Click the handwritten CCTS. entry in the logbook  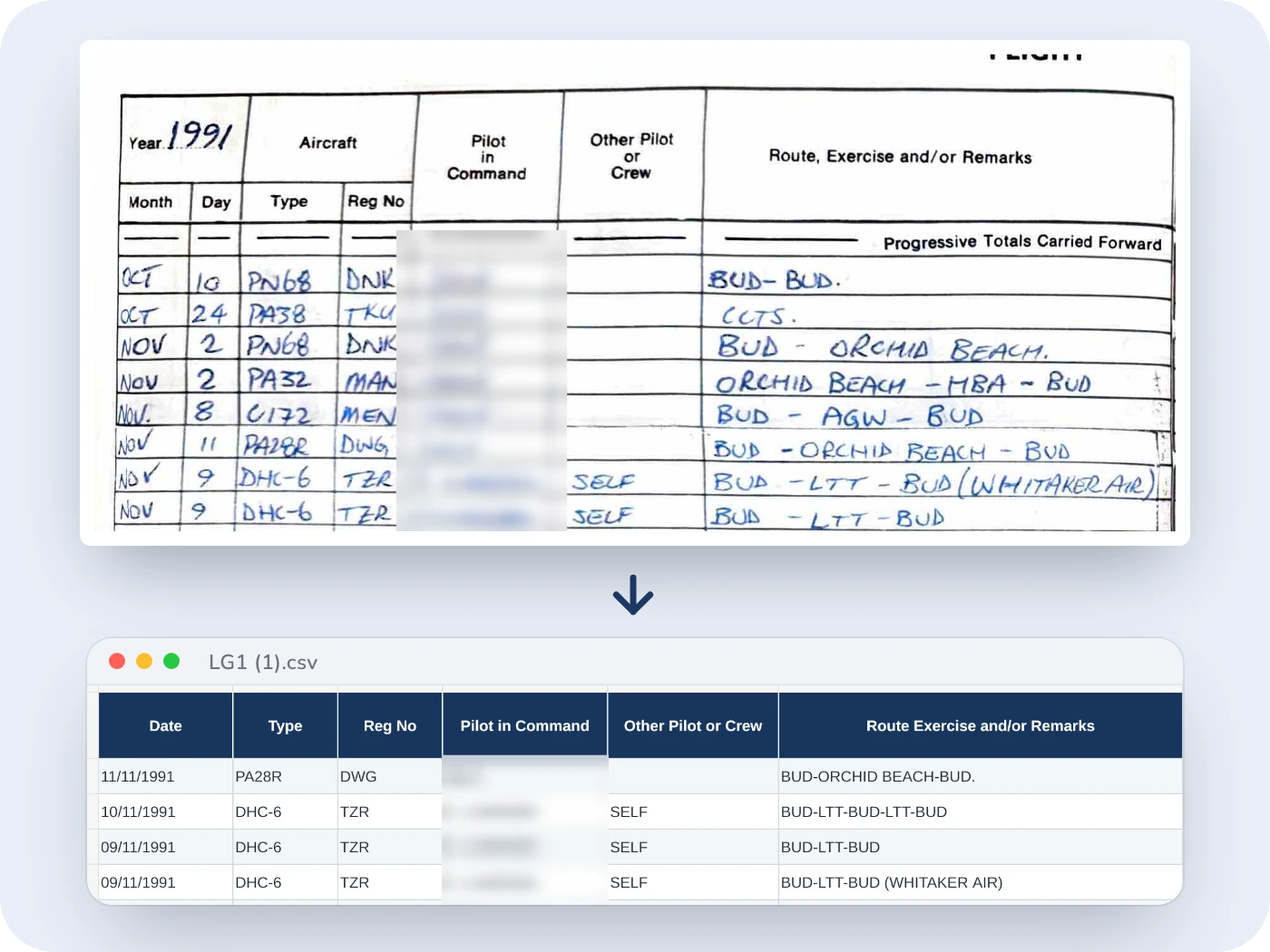(758, 316)
